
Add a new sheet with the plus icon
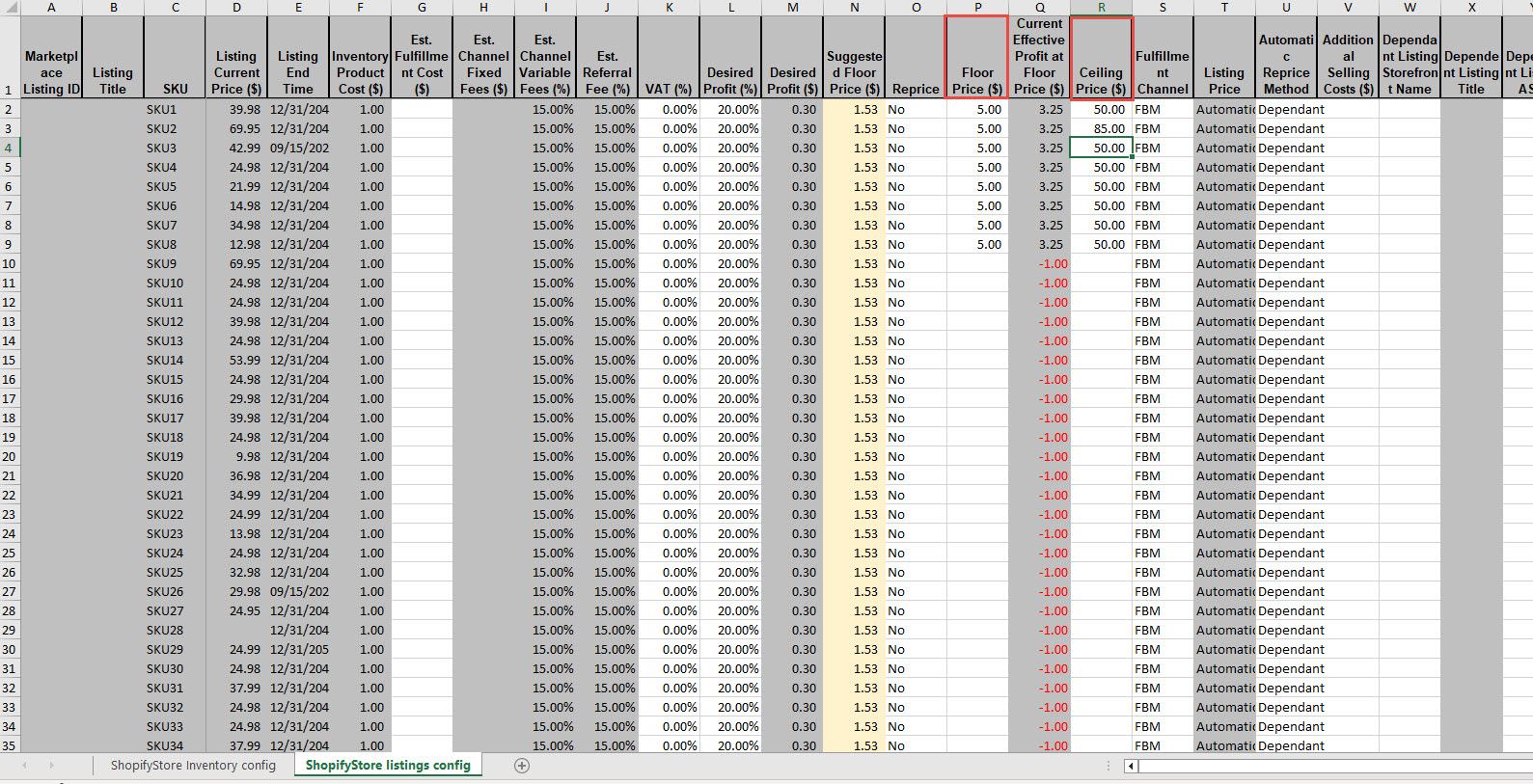click(x=522, y=766)
